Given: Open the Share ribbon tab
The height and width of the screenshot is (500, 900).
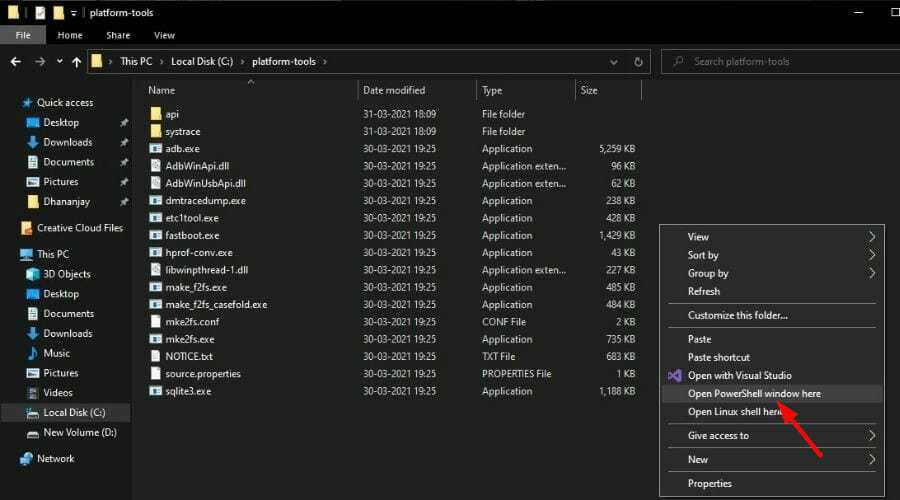Looking at the screenshot, I should (116, 35).
